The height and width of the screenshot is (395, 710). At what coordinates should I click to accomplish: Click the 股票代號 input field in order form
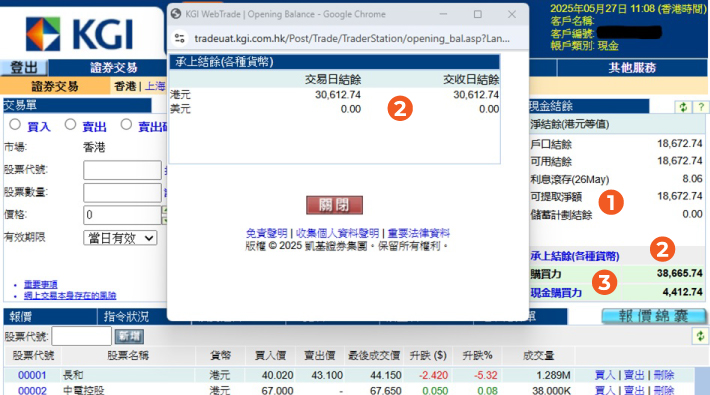pyautogui.click(x=122, y=170)
